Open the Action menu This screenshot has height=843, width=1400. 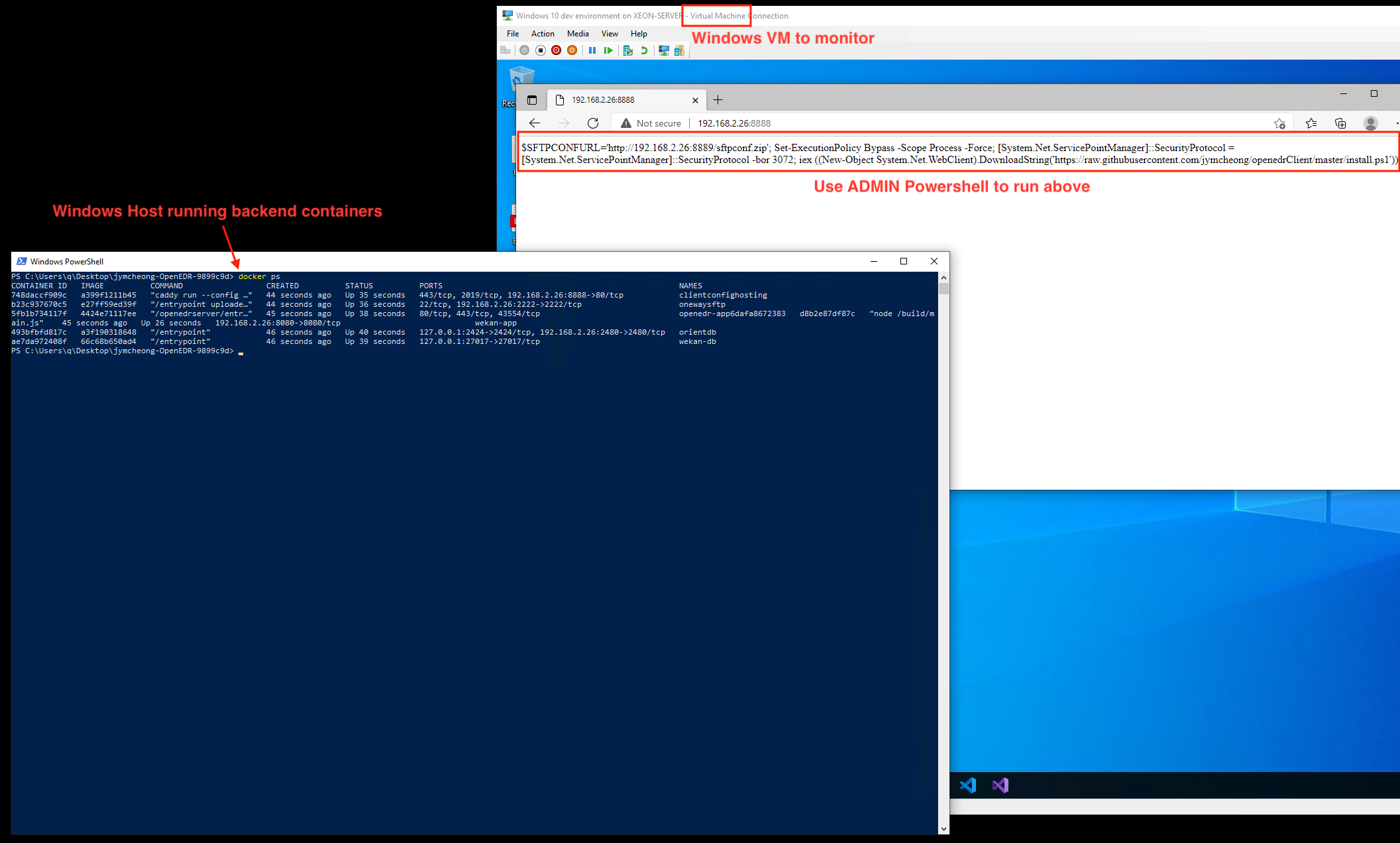pyautogui.click(x=543, y=34)
